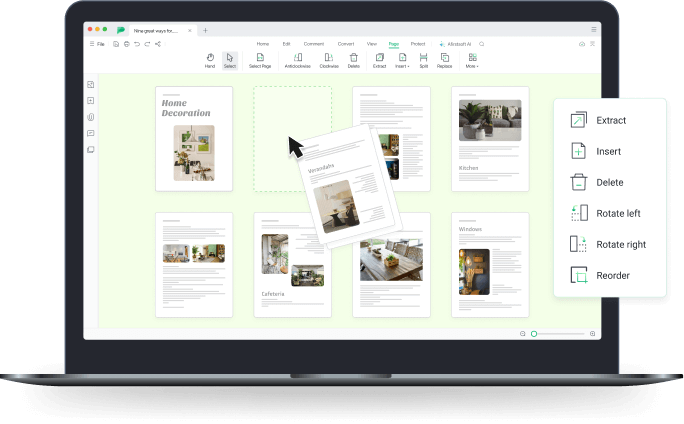Open the AI assistant button
The width and height of the screenshot is (684, 424).
coord(455,44)
